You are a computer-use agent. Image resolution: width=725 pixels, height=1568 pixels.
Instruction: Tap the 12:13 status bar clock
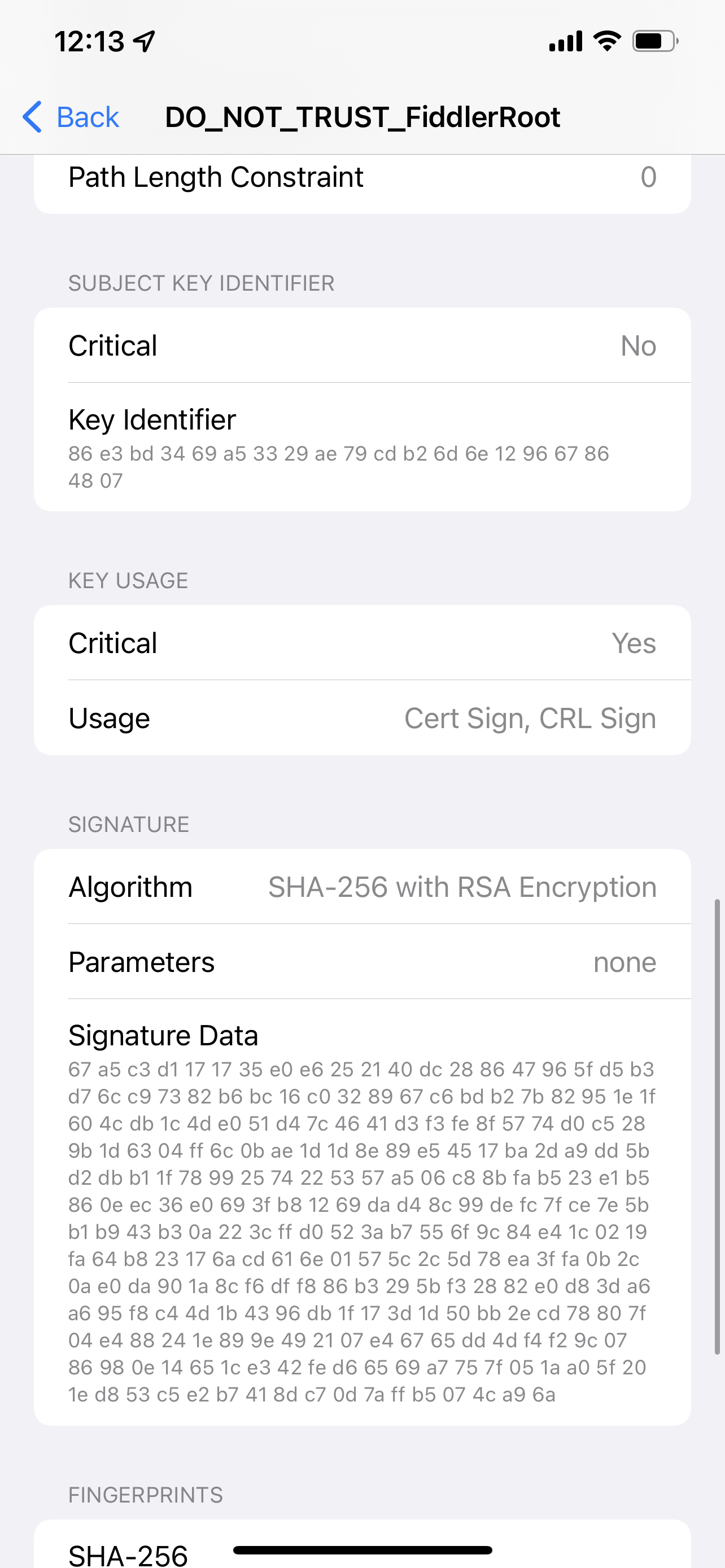(89, 41)
